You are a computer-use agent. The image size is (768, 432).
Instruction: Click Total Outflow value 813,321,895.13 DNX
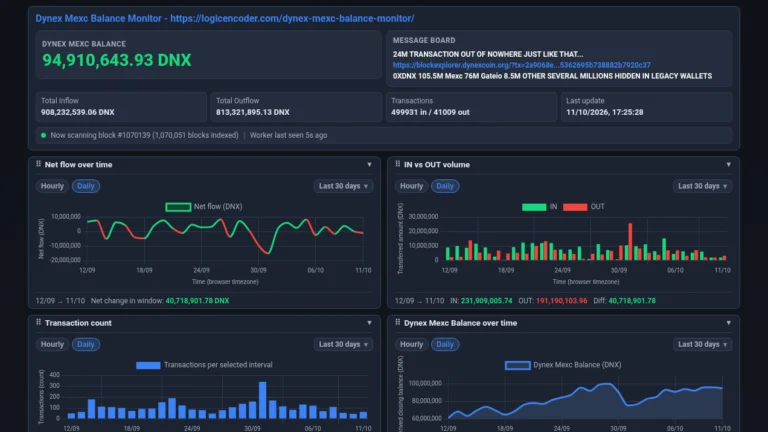253,112
